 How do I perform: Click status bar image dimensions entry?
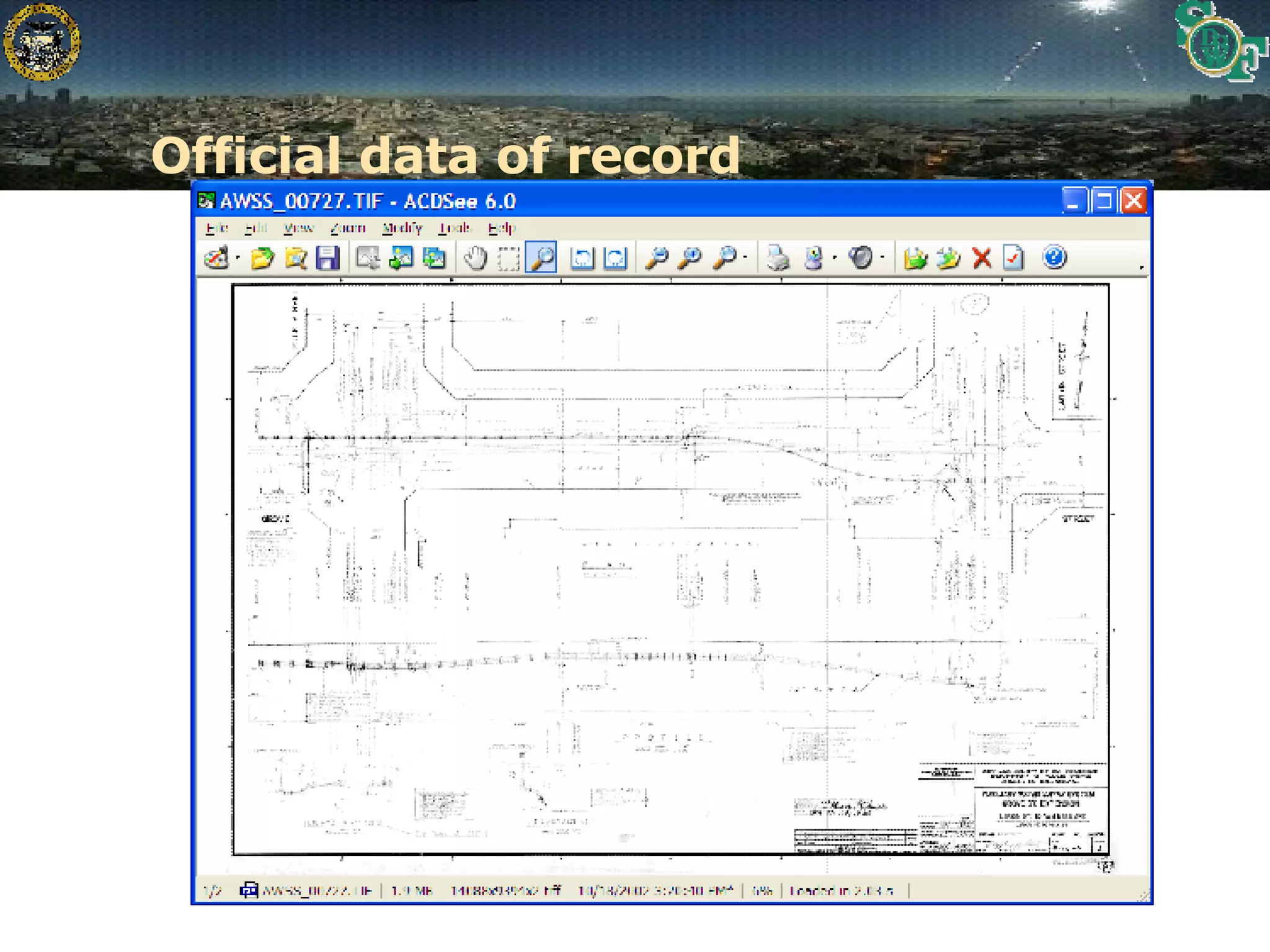click(505, 891)
